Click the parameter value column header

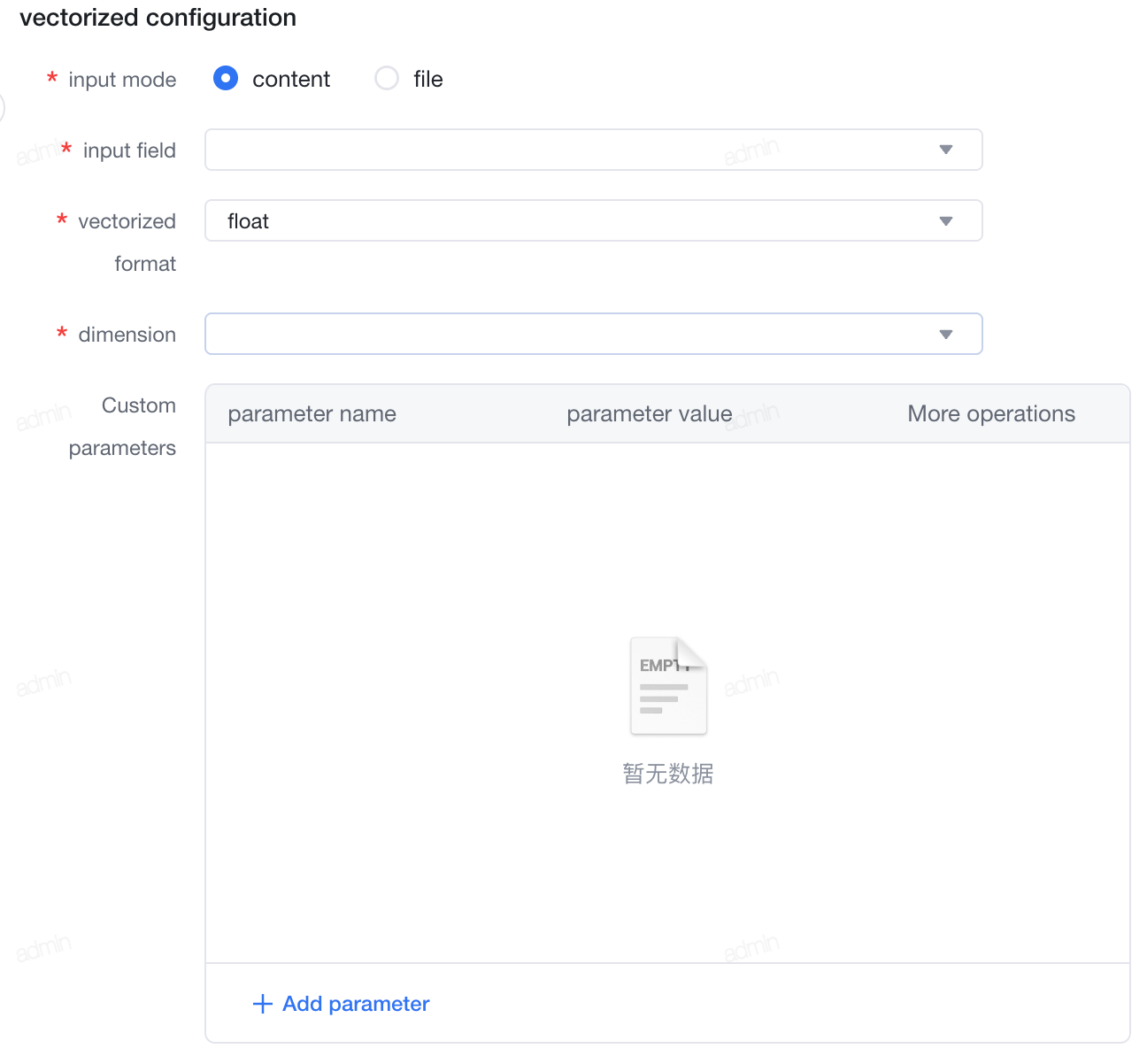[x=650, y=413]
